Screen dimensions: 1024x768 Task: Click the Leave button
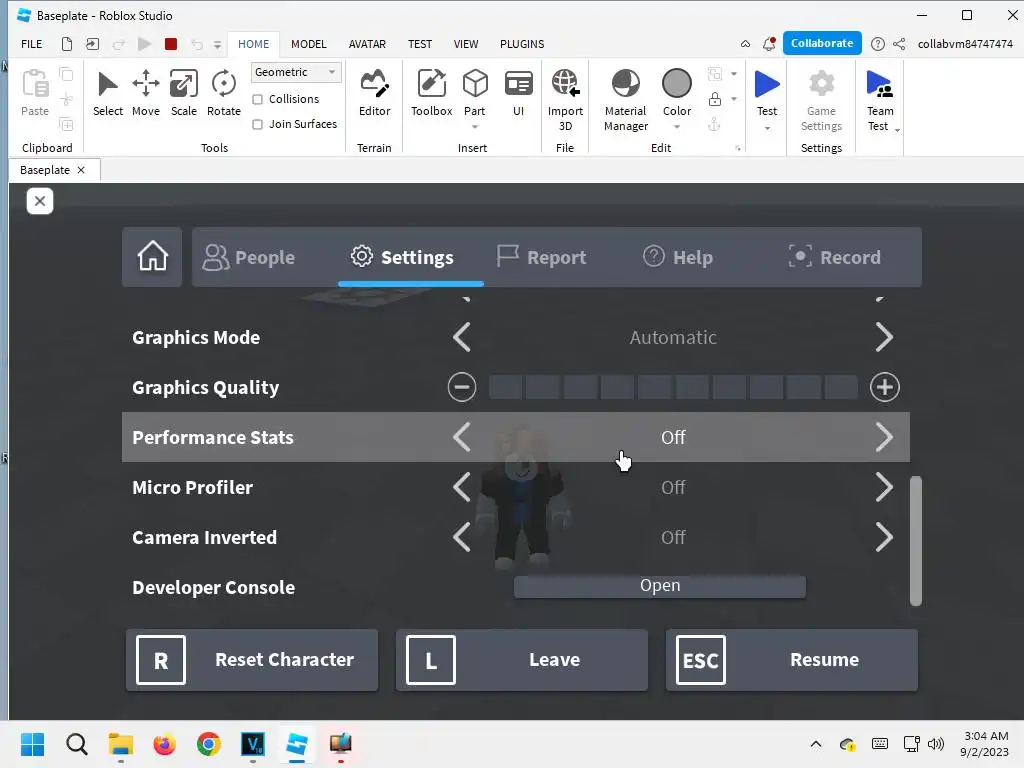click(x=522, y=660)
